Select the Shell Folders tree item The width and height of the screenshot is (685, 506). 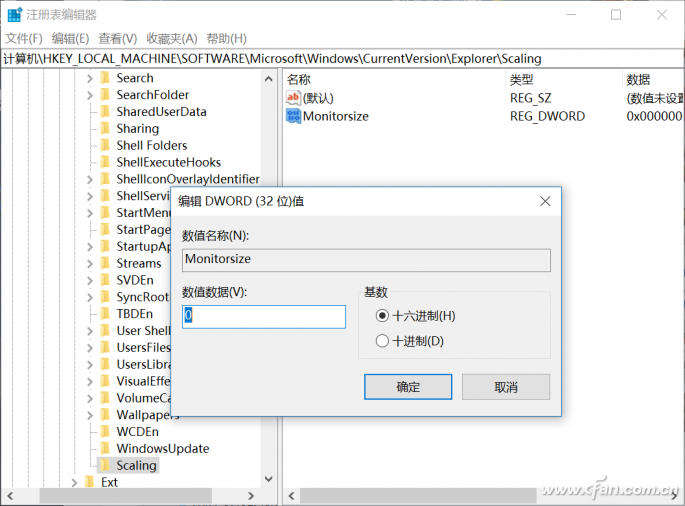coord(152,146)
